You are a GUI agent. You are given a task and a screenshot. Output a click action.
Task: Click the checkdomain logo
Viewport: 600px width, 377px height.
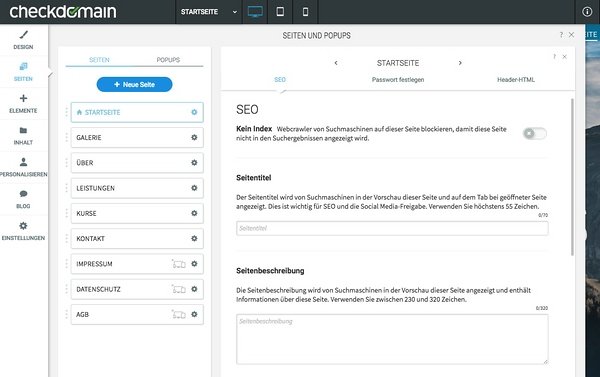pos(63,11)
